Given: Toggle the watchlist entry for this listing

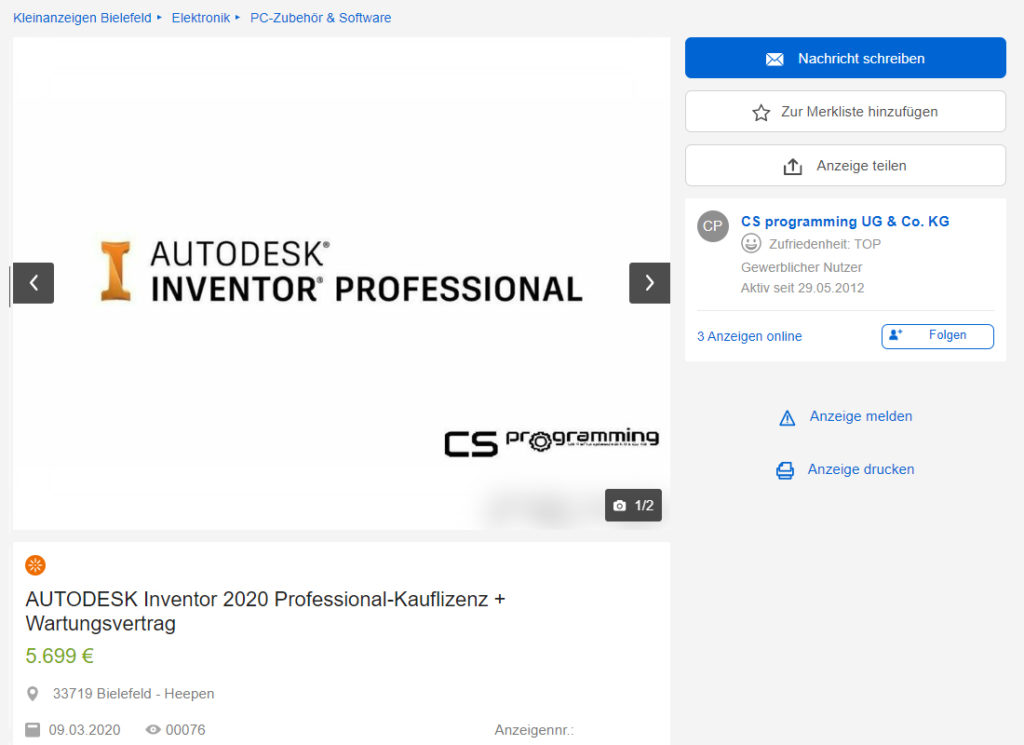Looking at the screenshot, I should tap(845, 111).
